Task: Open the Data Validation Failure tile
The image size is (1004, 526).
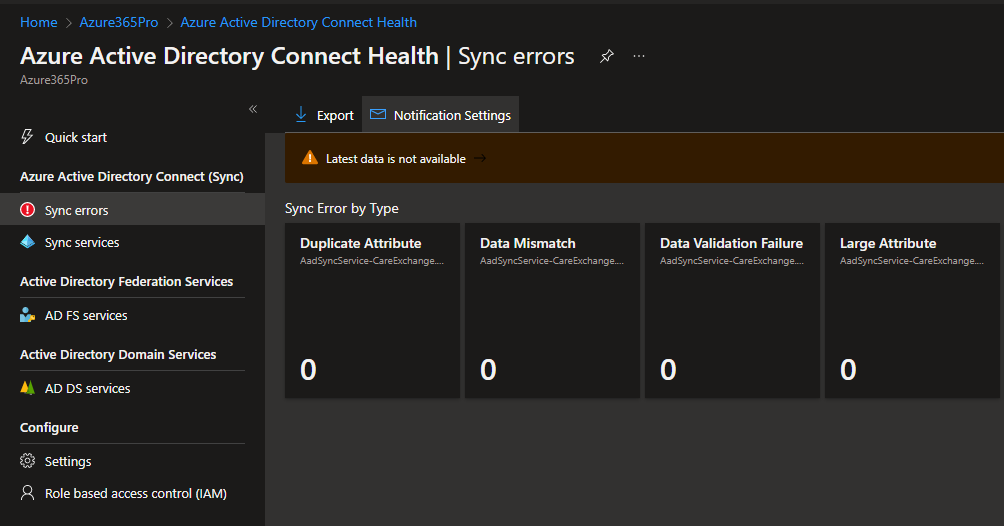Action: [733, 311]
